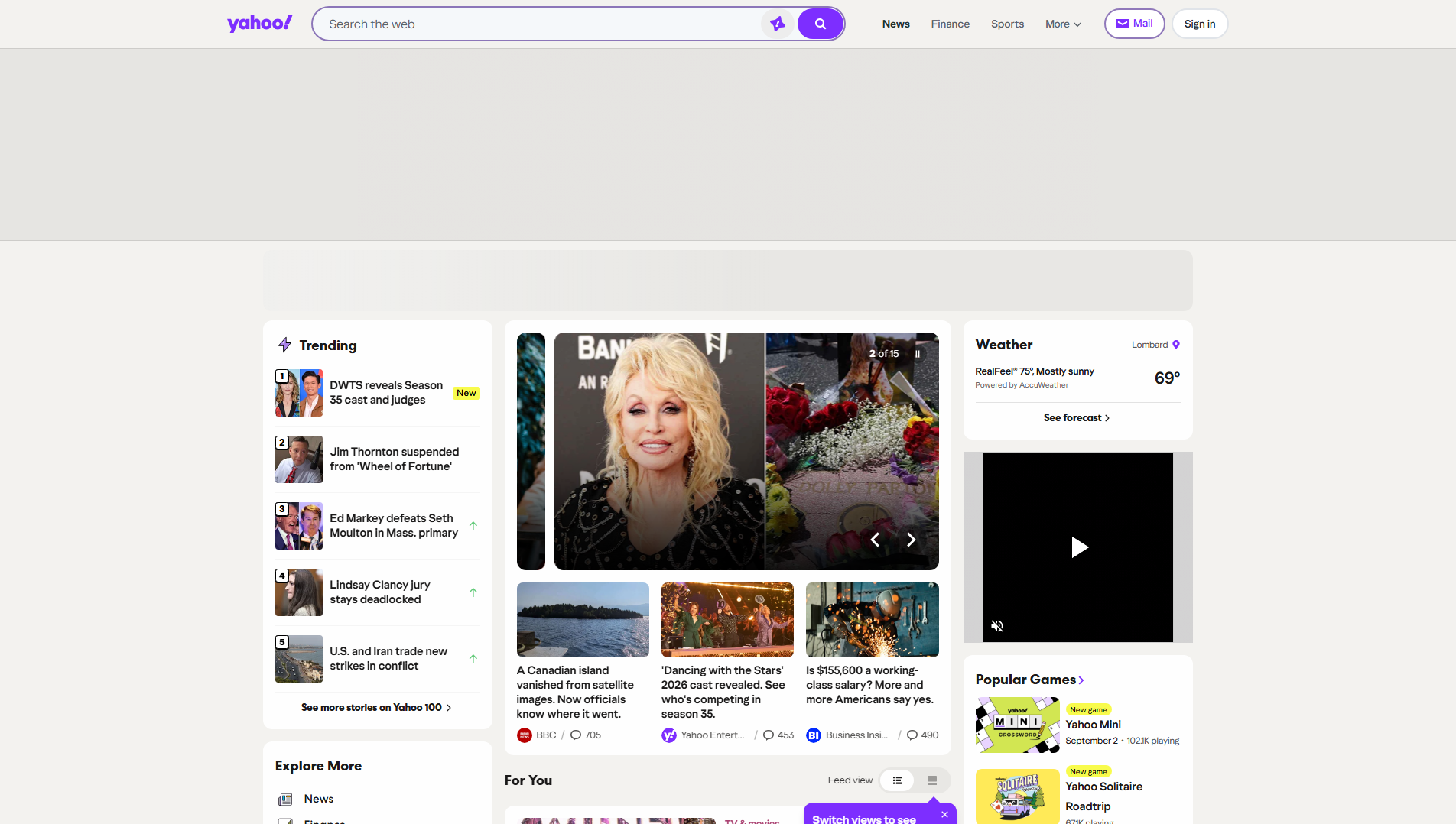Open Mail via the envelope button
The width and height of the screenshot is (1456, 824).
pyautogui.click(x=1134, y=24)
